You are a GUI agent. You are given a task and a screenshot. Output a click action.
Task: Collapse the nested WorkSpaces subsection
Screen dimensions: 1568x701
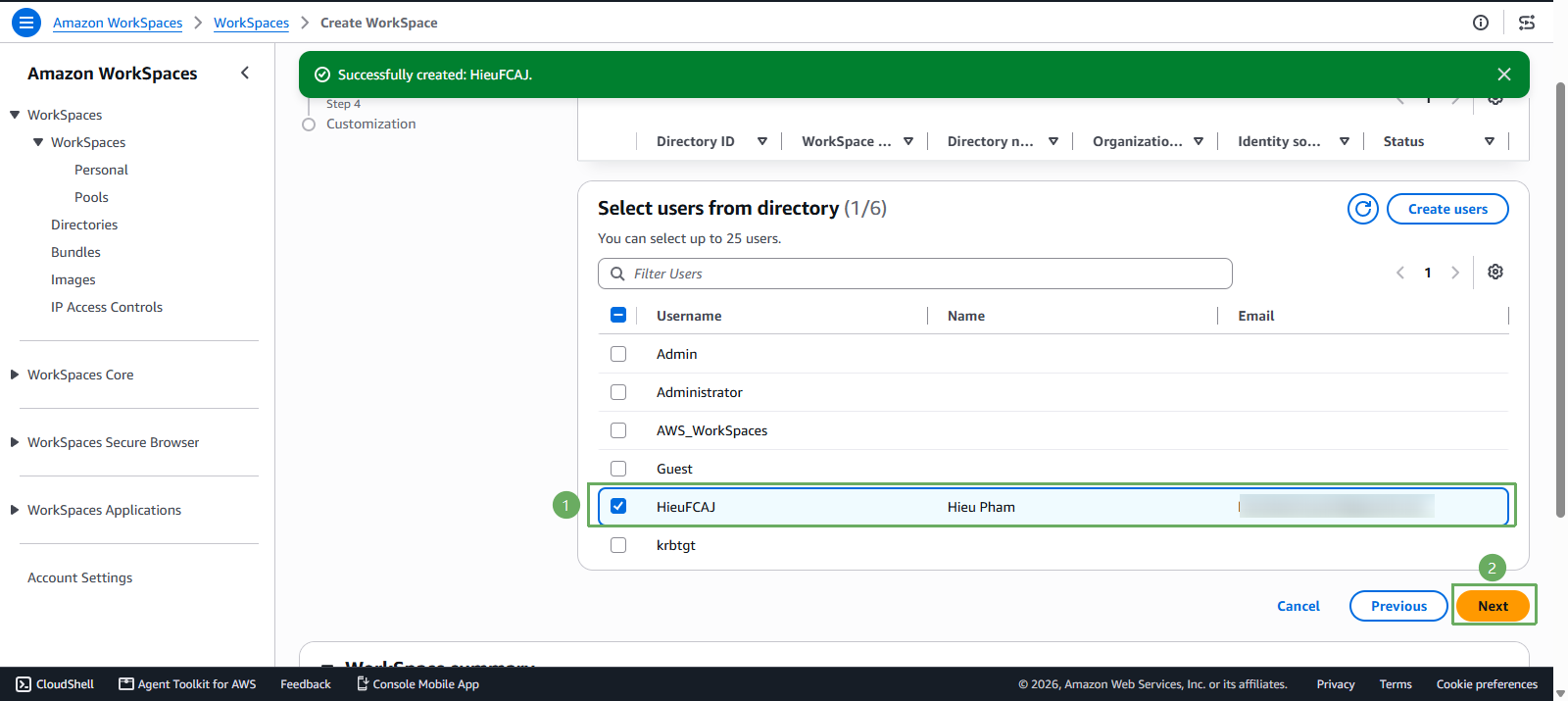38,142
